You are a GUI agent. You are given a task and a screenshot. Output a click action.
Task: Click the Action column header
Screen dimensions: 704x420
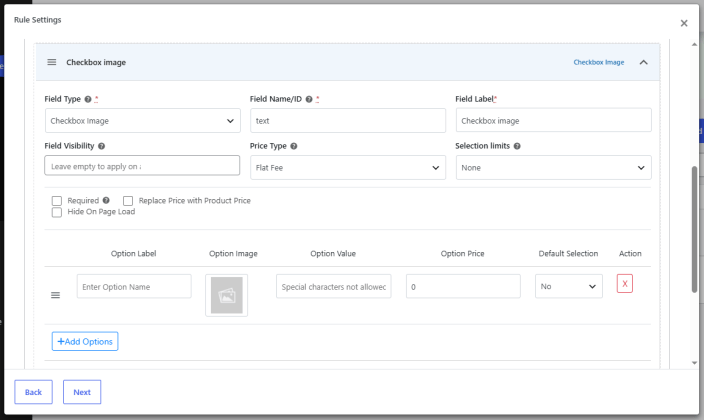point(630,253)
